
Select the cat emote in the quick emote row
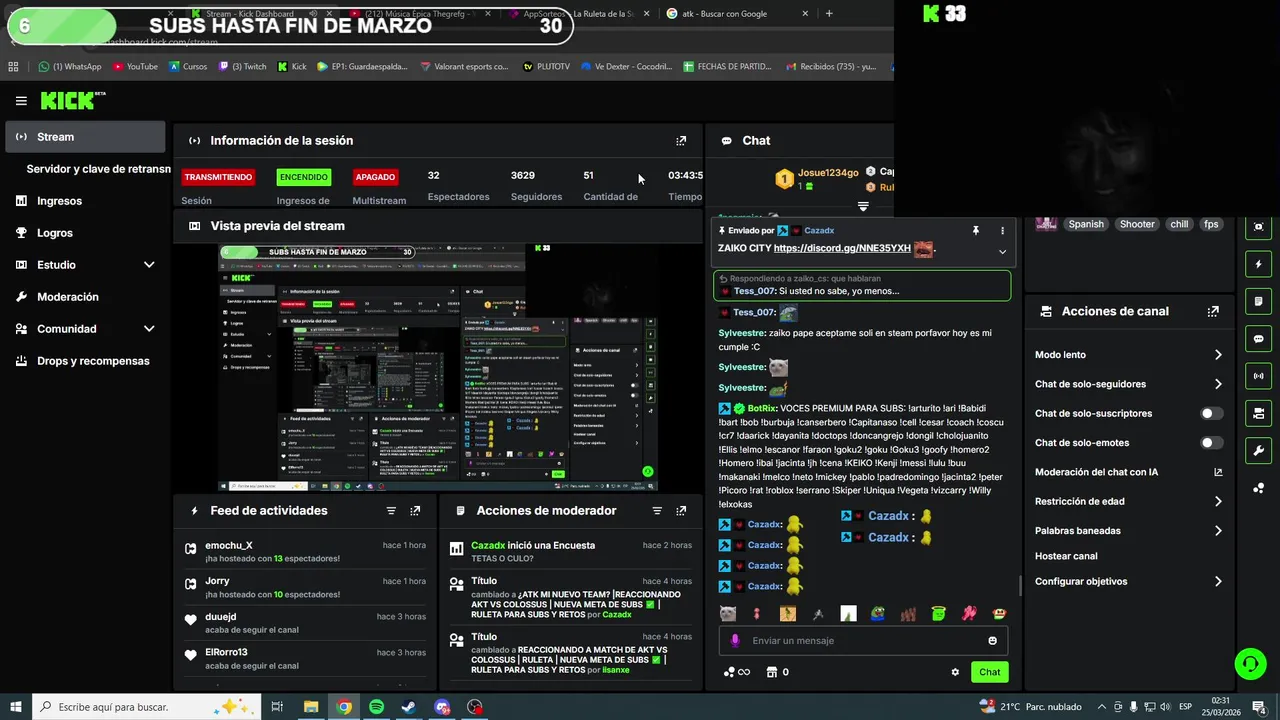point(728,613)
